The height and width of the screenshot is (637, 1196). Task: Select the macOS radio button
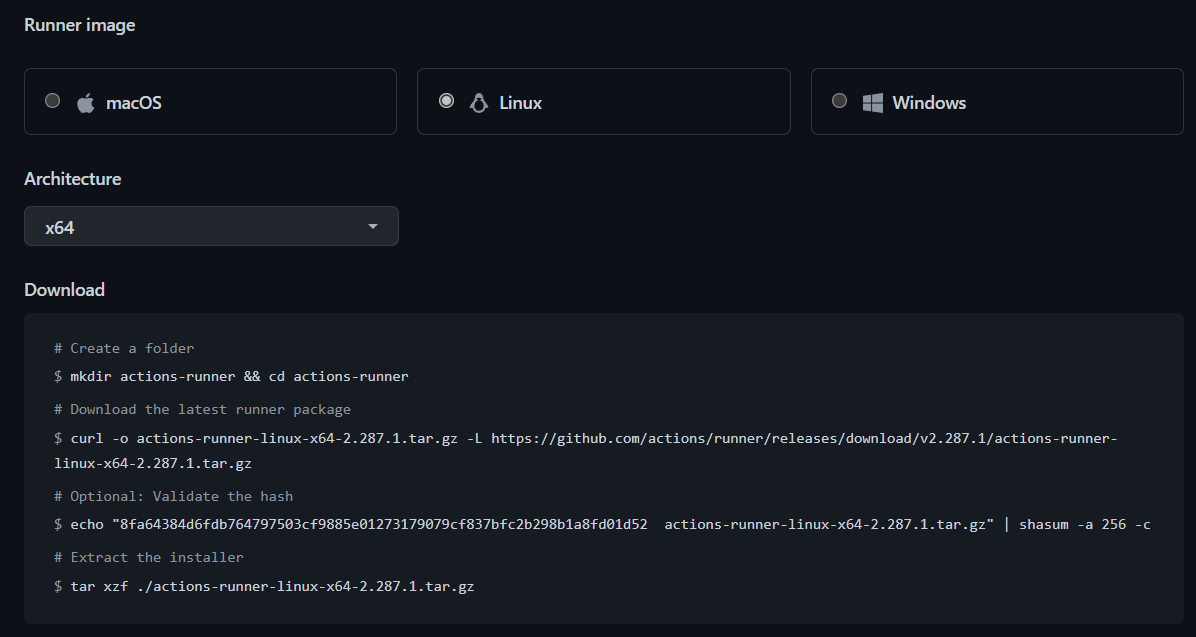point(52,99)
